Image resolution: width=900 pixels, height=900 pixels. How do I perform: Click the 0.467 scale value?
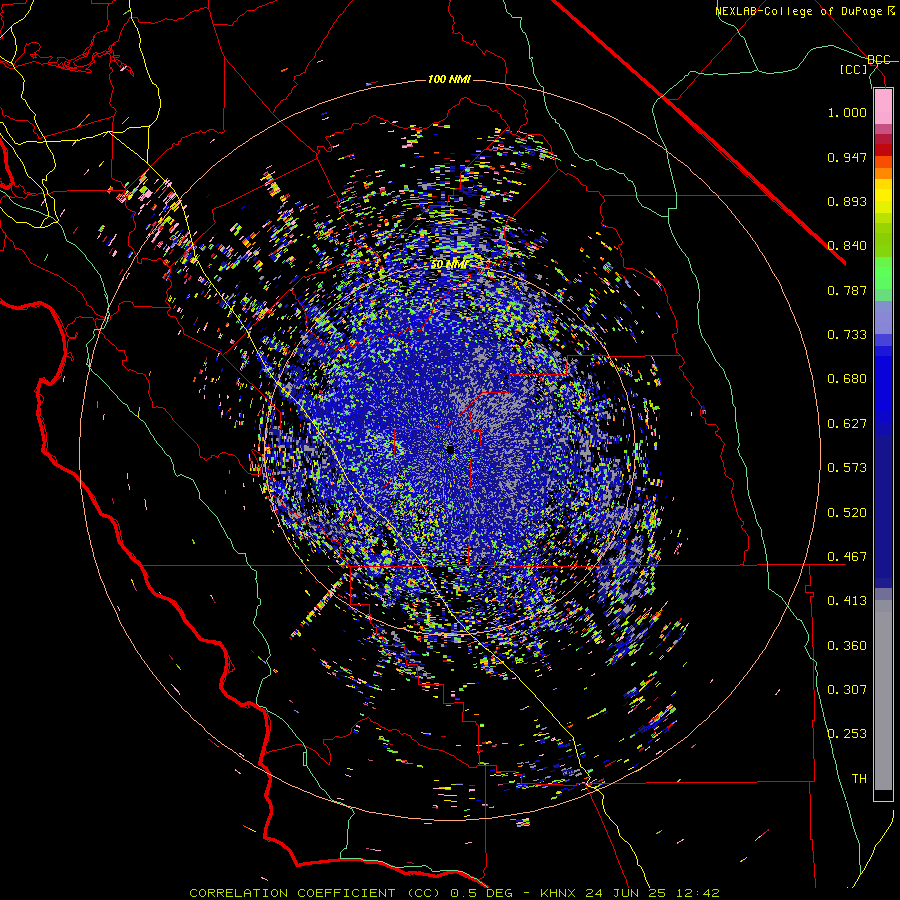[x=847, y=557]
